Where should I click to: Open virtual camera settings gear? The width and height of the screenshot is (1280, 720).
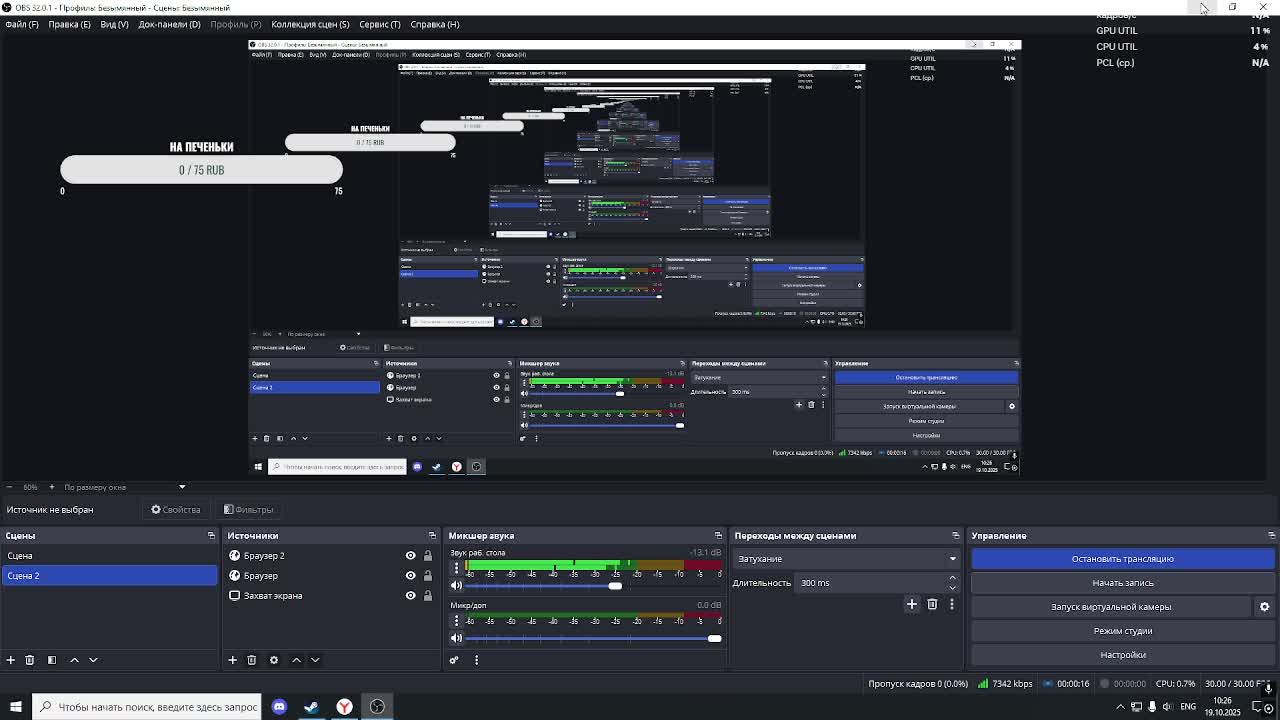point(1264,607)
